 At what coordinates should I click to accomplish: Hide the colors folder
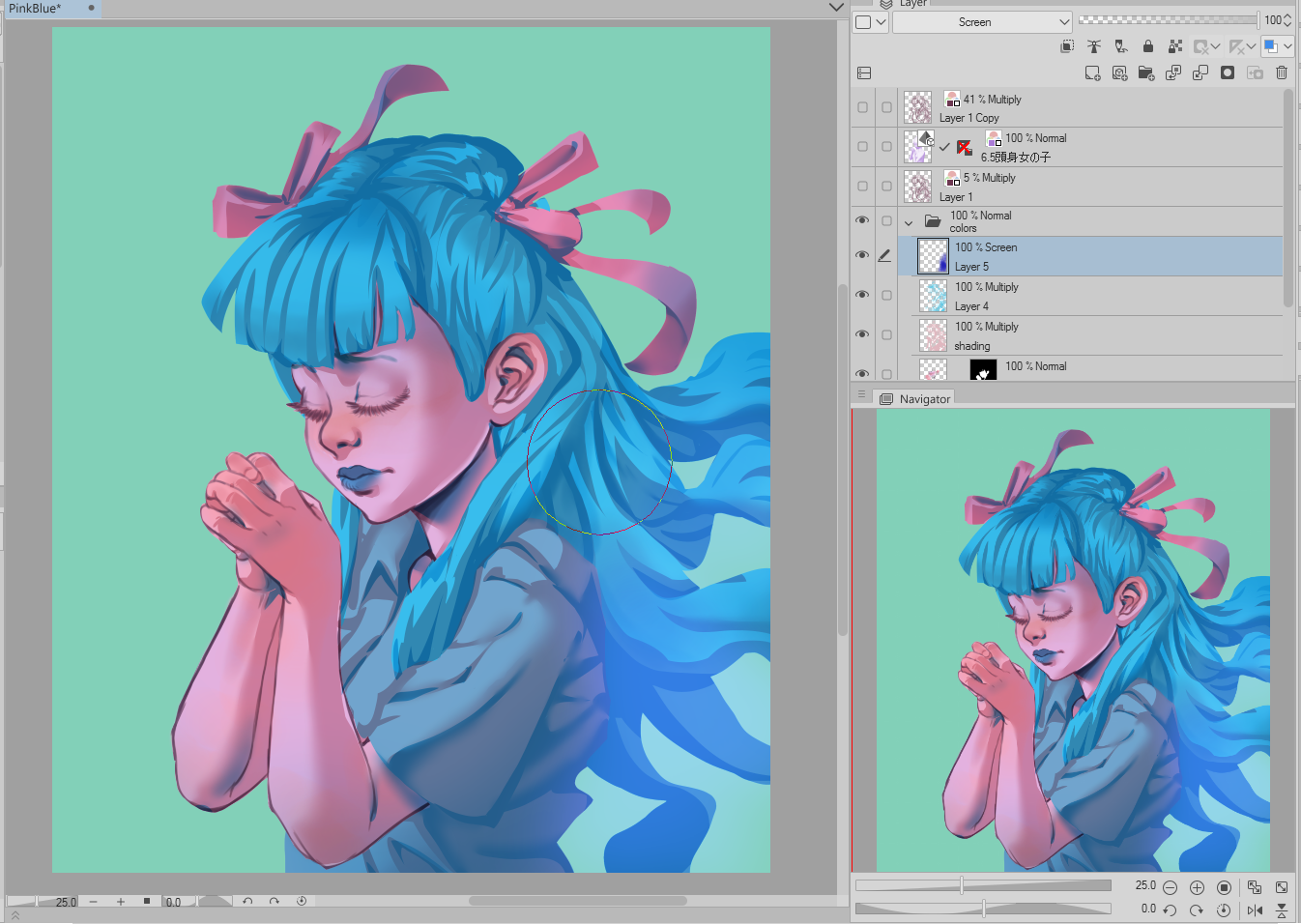pos(862,220)
